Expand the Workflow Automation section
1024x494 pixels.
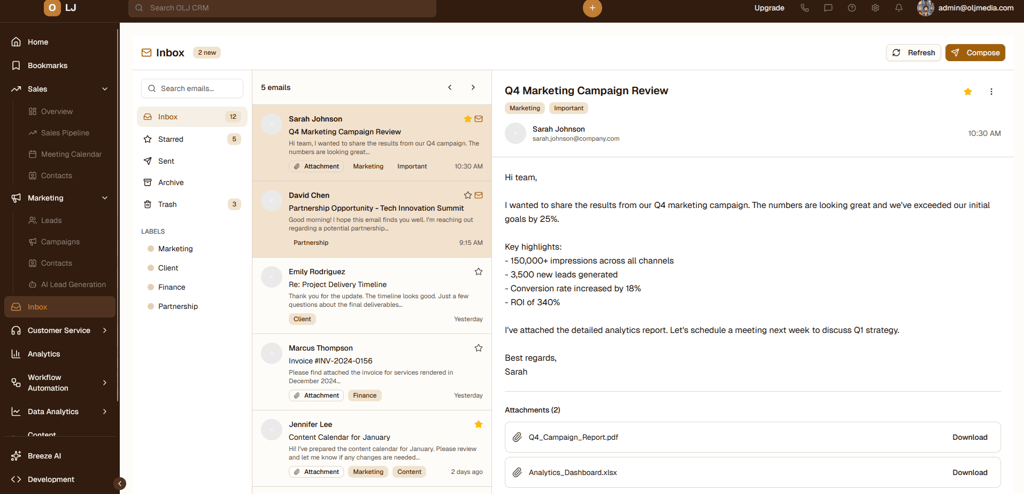104,382
